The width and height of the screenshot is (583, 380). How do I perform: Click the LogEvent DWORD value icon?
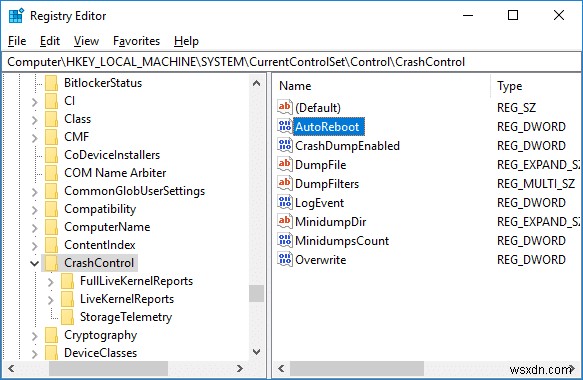click(x=285, y=202)
